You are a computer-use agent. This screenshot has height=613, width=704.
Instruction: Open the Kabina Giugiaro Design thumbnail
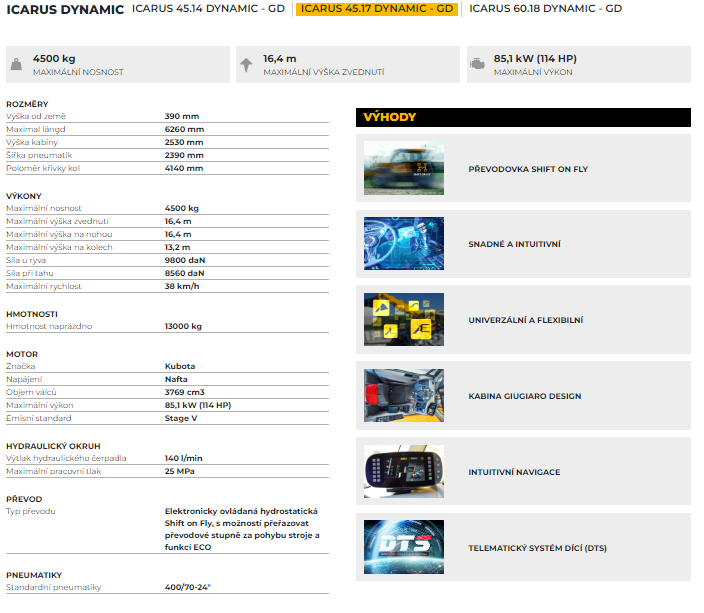point(404,395)
